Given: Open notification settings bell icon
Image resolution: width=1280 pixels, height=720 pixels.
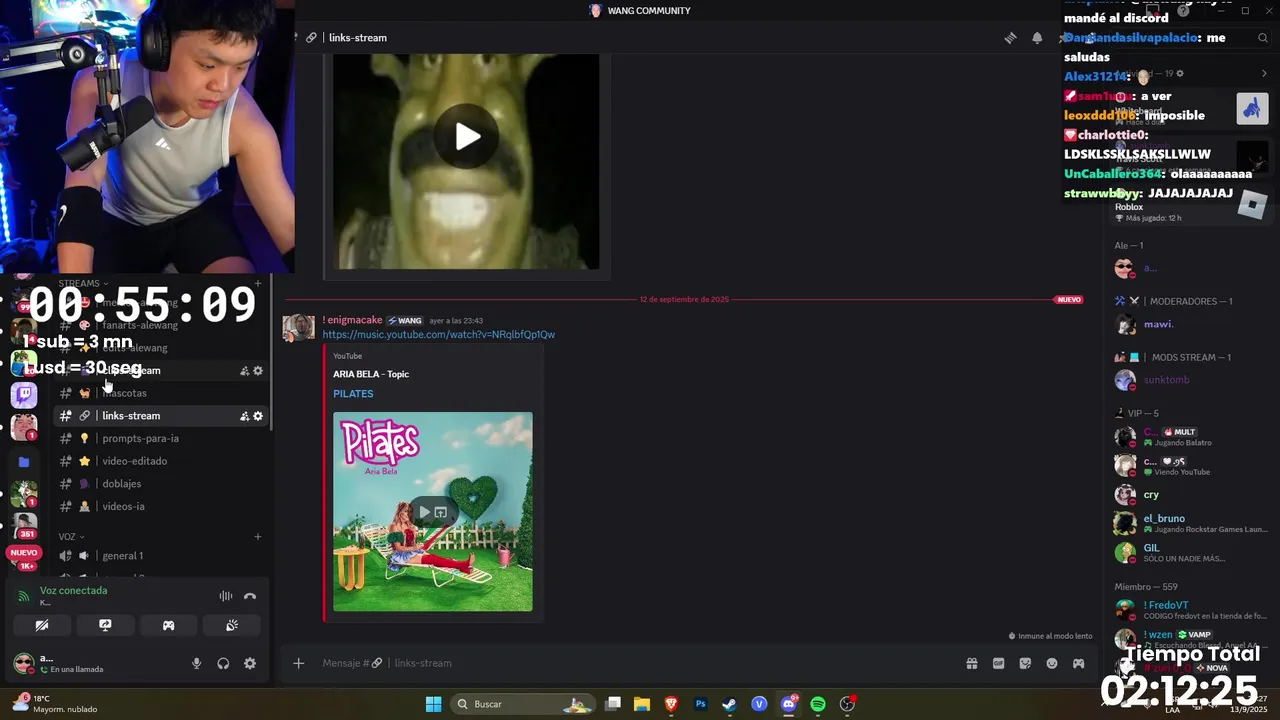Looking at the screenshot, I should 1037,38.
